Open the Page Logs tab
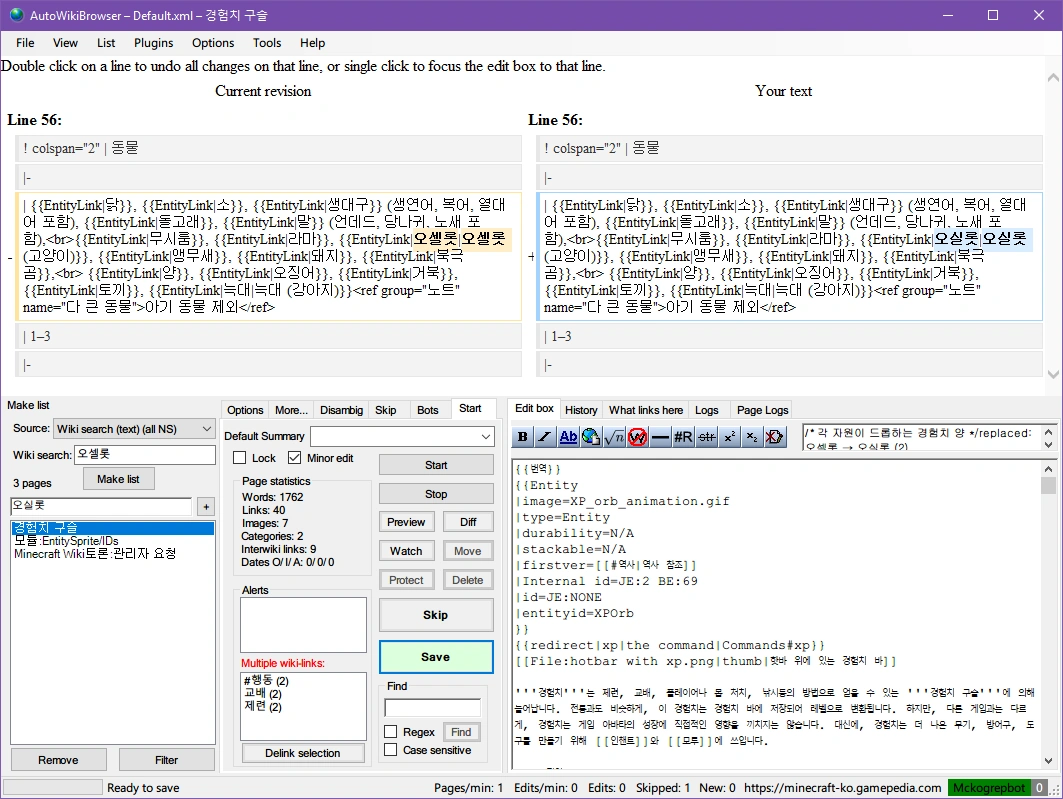The width and height of the screenshot is (1063, 799). coord(762,410)
